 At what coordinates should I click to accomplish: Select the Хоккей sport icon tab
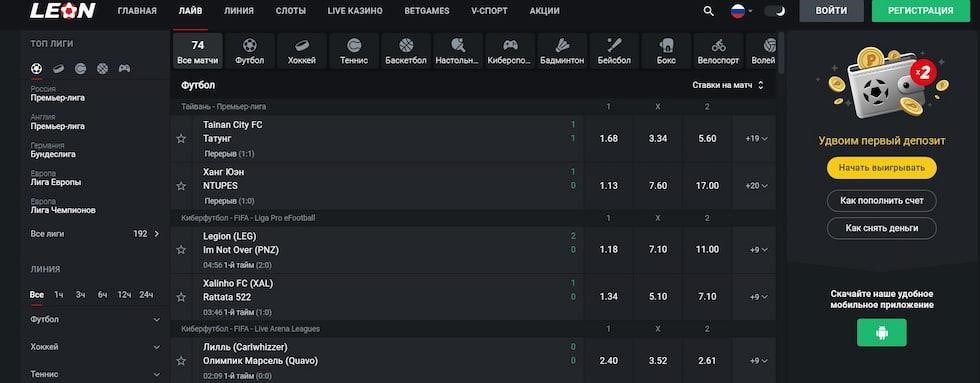[302, 51]
